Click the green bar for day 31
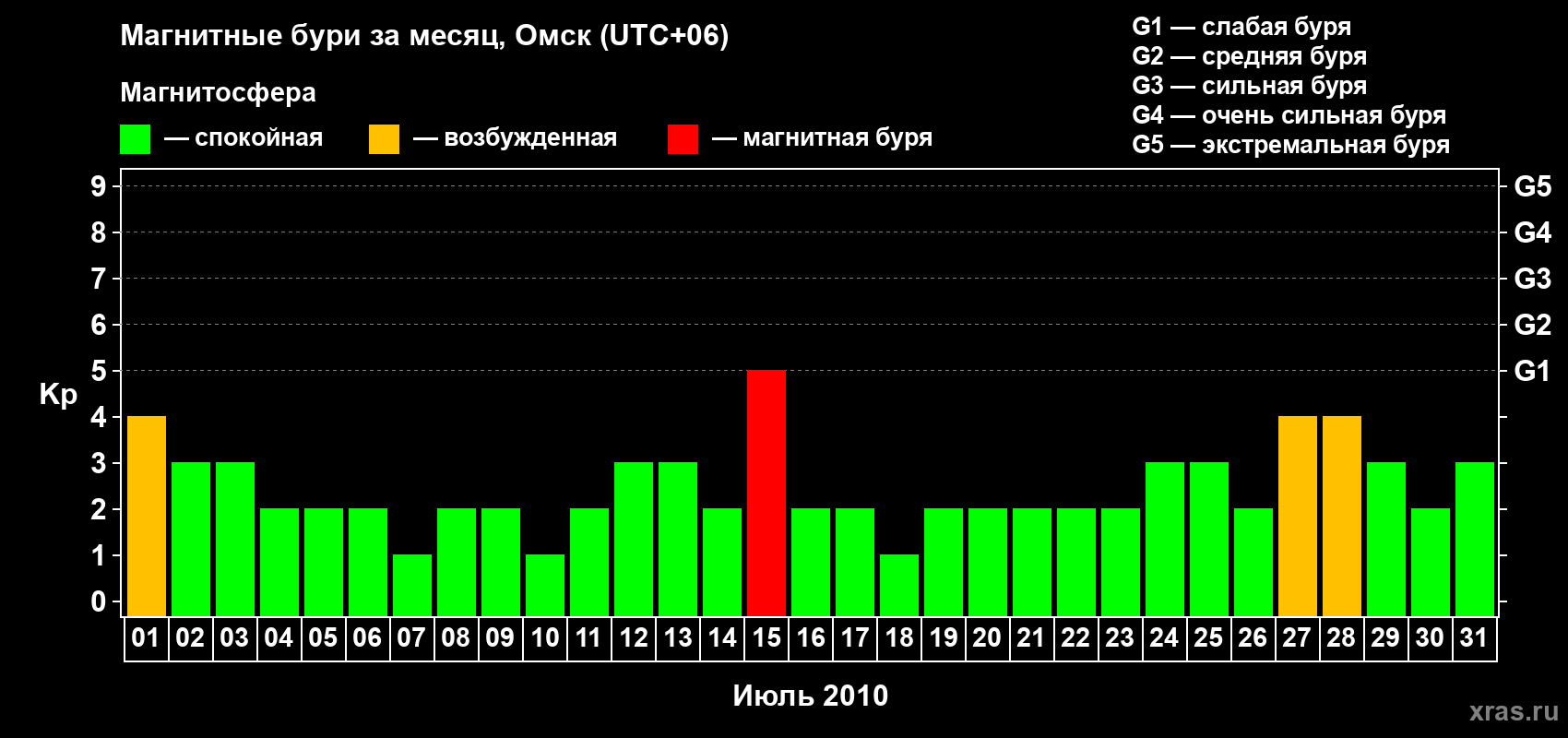Viewport: 1568px width, 738px height. click(1475, 539)
